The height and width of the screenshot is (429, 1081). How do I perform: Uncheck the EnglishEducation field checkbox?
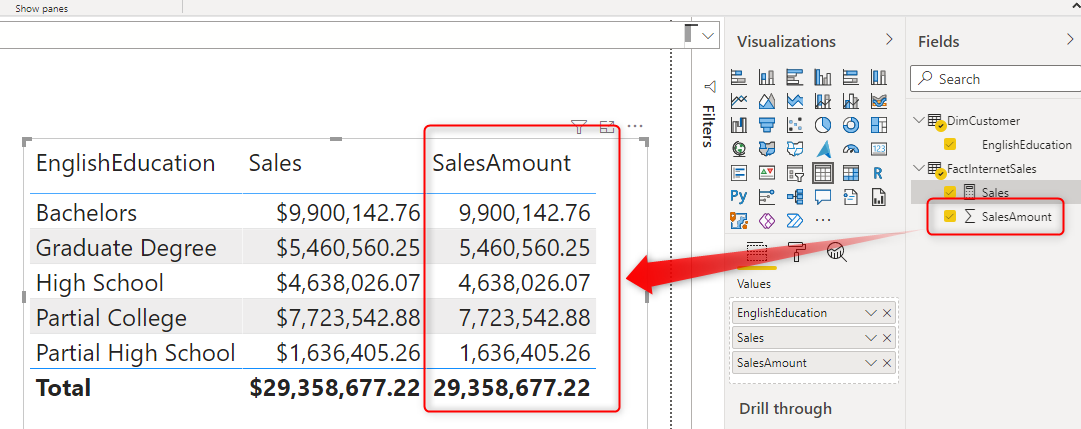click(950, 144)
